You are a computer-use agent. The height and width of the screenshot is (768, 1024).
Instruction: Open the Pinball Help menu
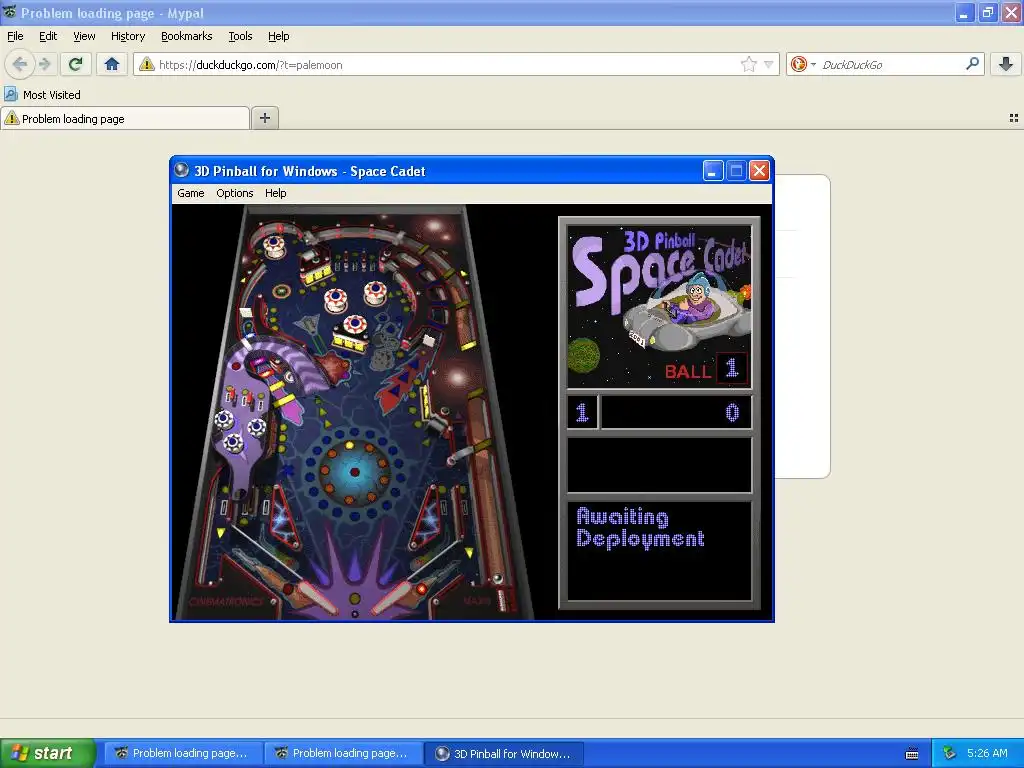276,193
